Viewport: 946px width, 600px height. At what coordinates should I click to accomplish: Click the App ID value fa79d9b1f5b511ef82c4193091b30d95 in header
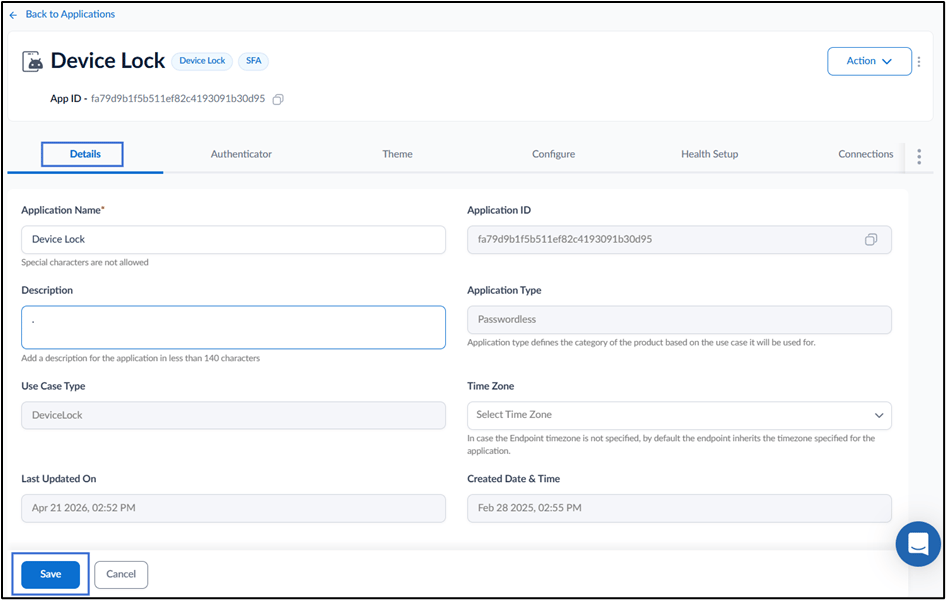pos(178,99)
